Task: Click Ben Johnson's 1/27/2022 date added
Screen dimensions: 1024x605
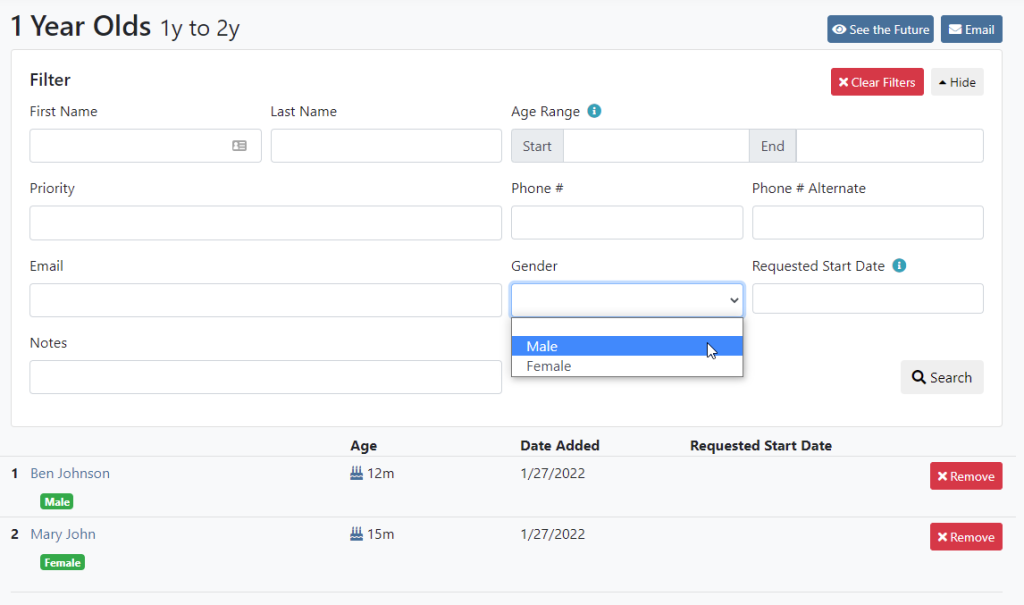Action: click(x=552, y=473)
